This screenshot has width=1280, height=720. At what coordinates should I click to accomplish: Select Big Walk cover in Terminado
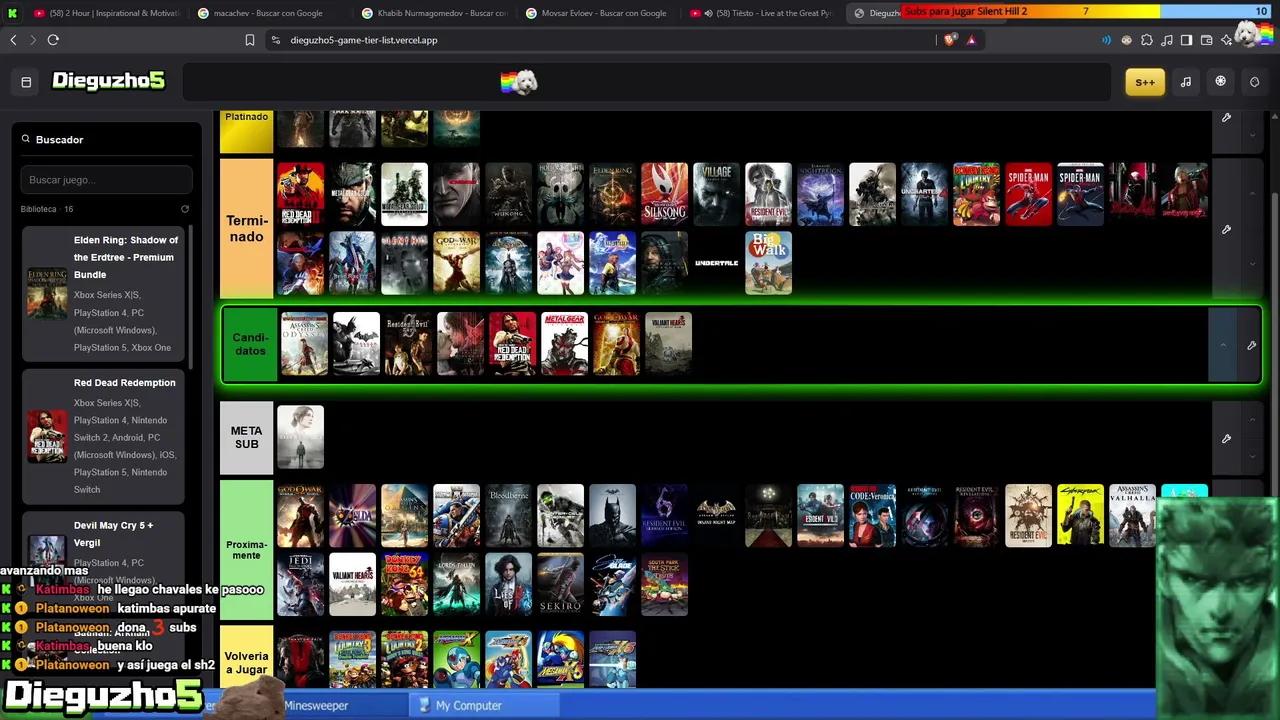769,263
